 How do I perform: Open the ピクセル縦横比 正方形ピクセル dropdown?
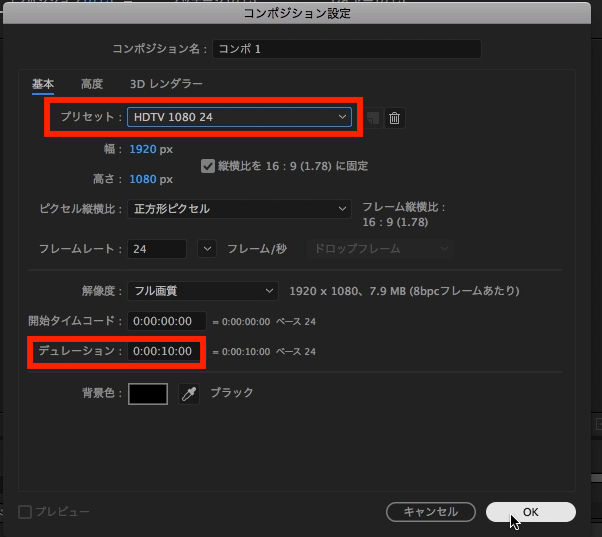pos(239,209)
